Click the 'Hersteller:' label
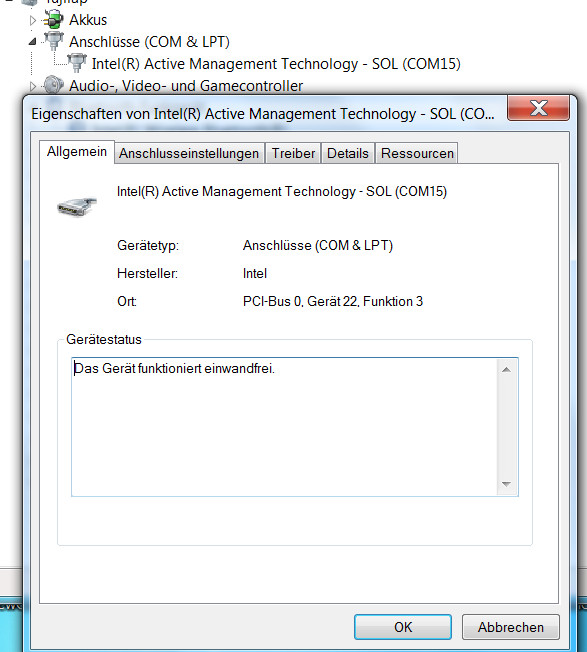The width and height of the screenshot is (587, 652). pyautogui.click(x=148, y=273)
